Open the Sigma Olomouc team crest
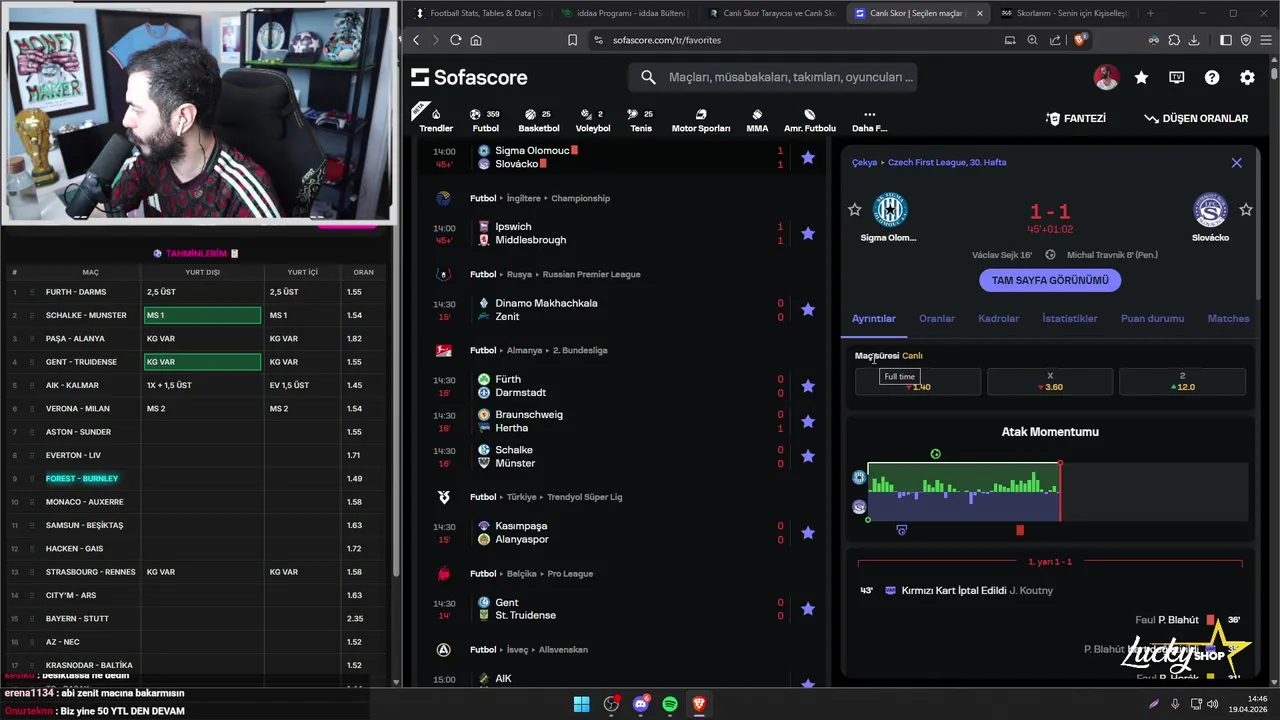 pyautogui.click(x=889, y=210)
